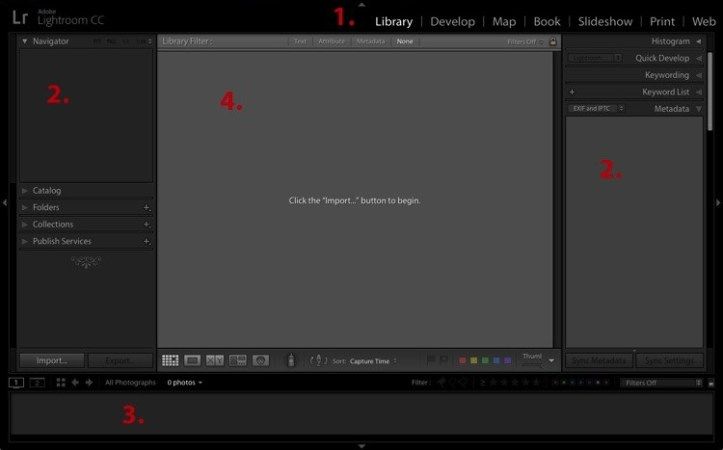Open People view (face icon)
The image size is (723, 450).
click(x=261, y=361)
